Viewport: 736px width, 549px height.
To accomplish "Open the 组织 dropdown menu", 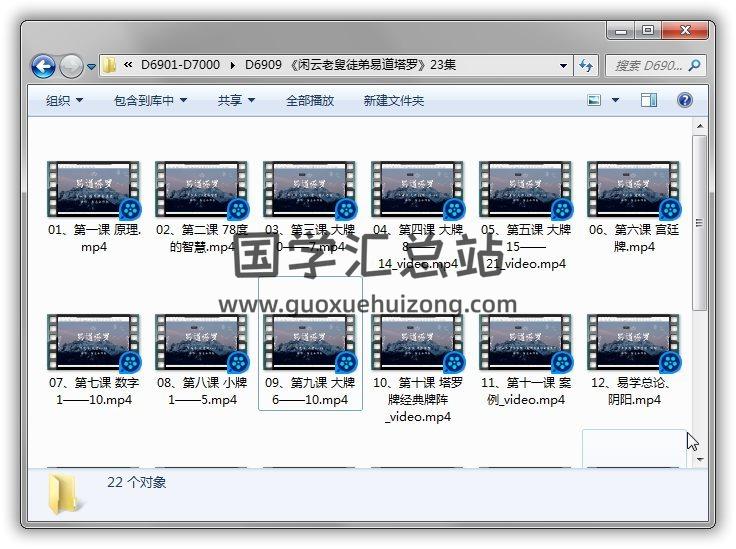I will [x=64, y=101].
